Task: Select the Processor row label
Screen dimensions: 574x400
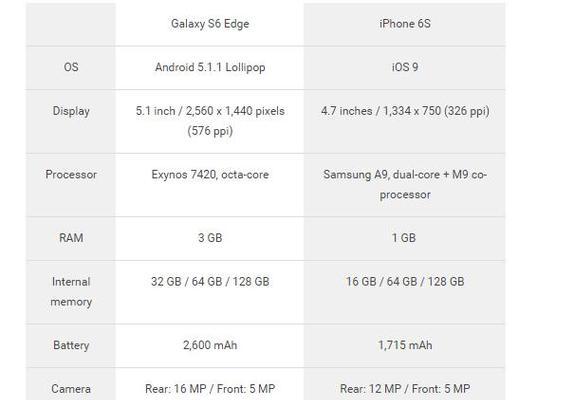Action: click(71, 175)
